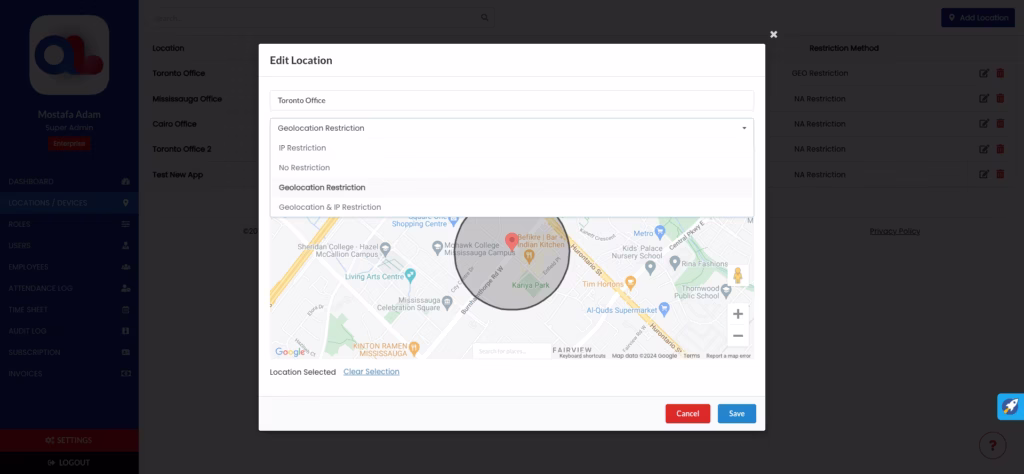This screenshot has width=1024, height=474.
Task: Click the Save button
Action: (737, 413)
